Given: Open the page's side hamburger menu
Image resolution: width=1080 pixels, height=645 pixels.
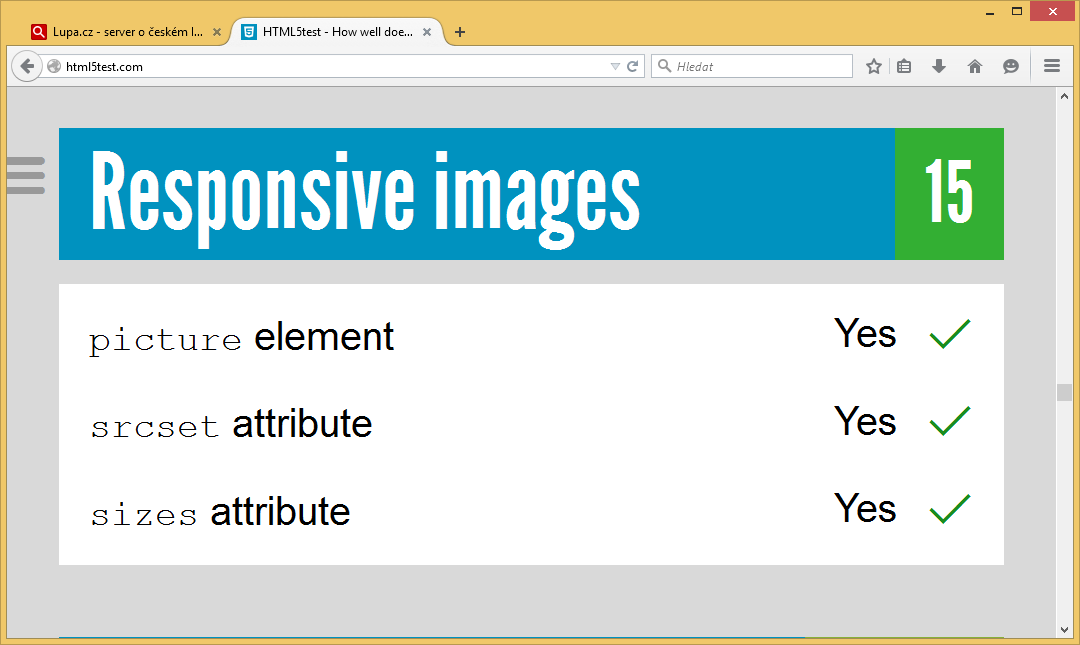Looking at the screenshot, I should tap(26, 175).
